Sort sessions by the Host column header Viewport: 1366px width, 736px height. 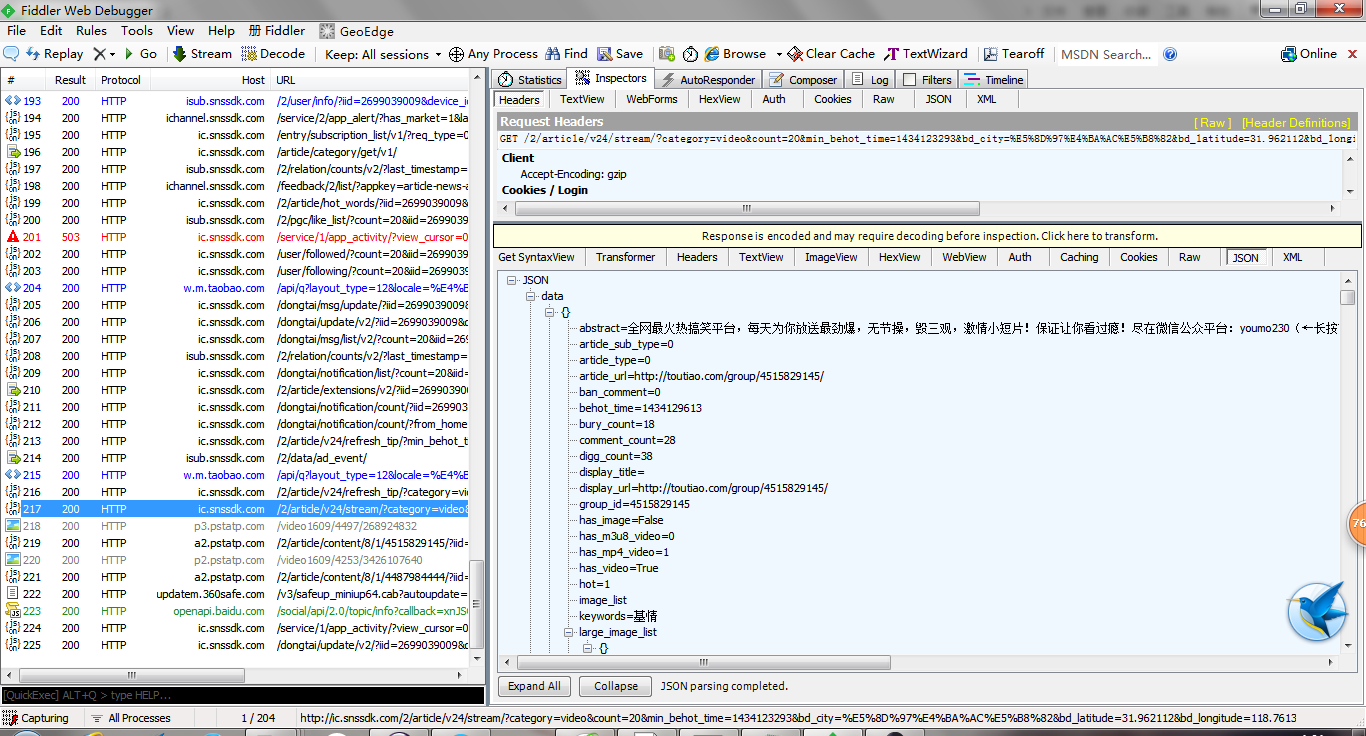(209, 80)
